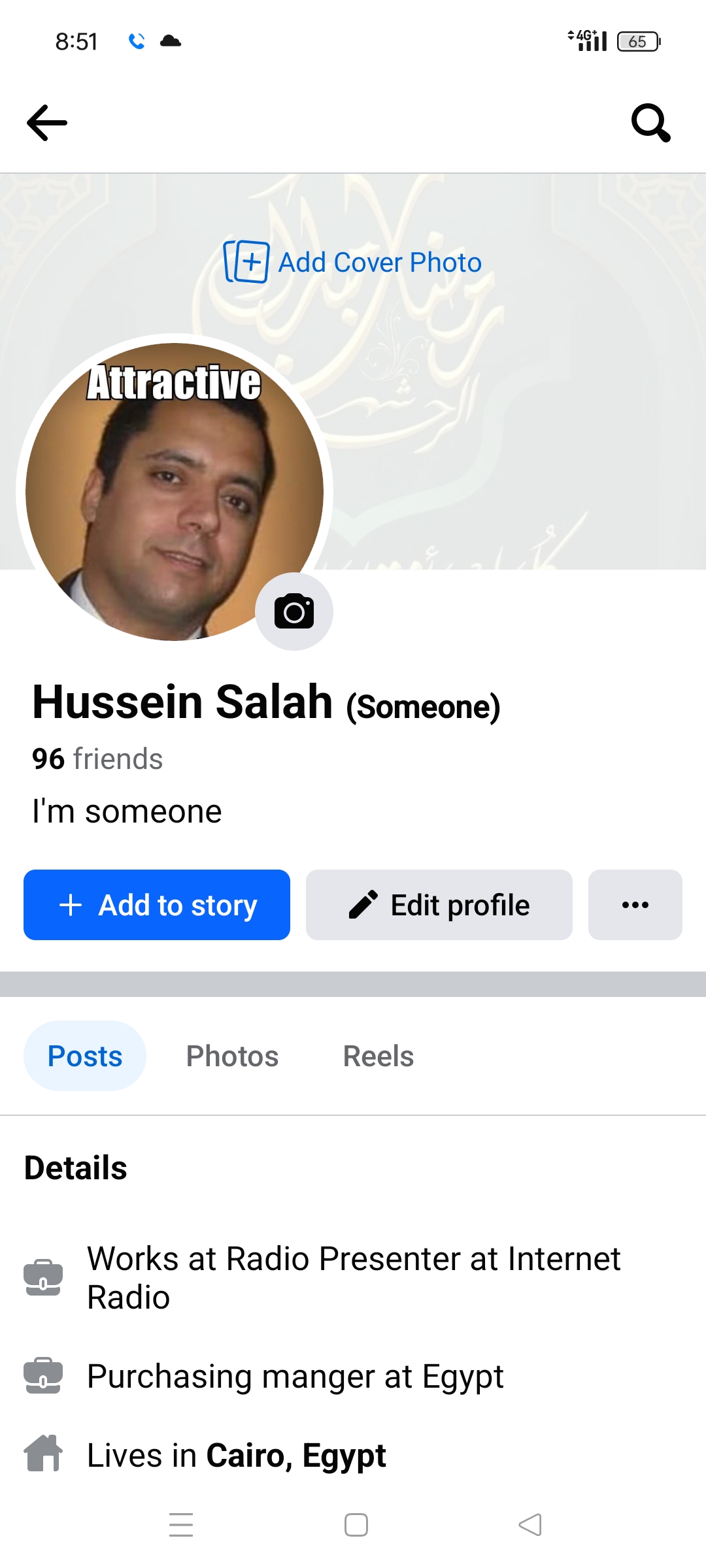Tap Android home square button

coord(356,1525)
